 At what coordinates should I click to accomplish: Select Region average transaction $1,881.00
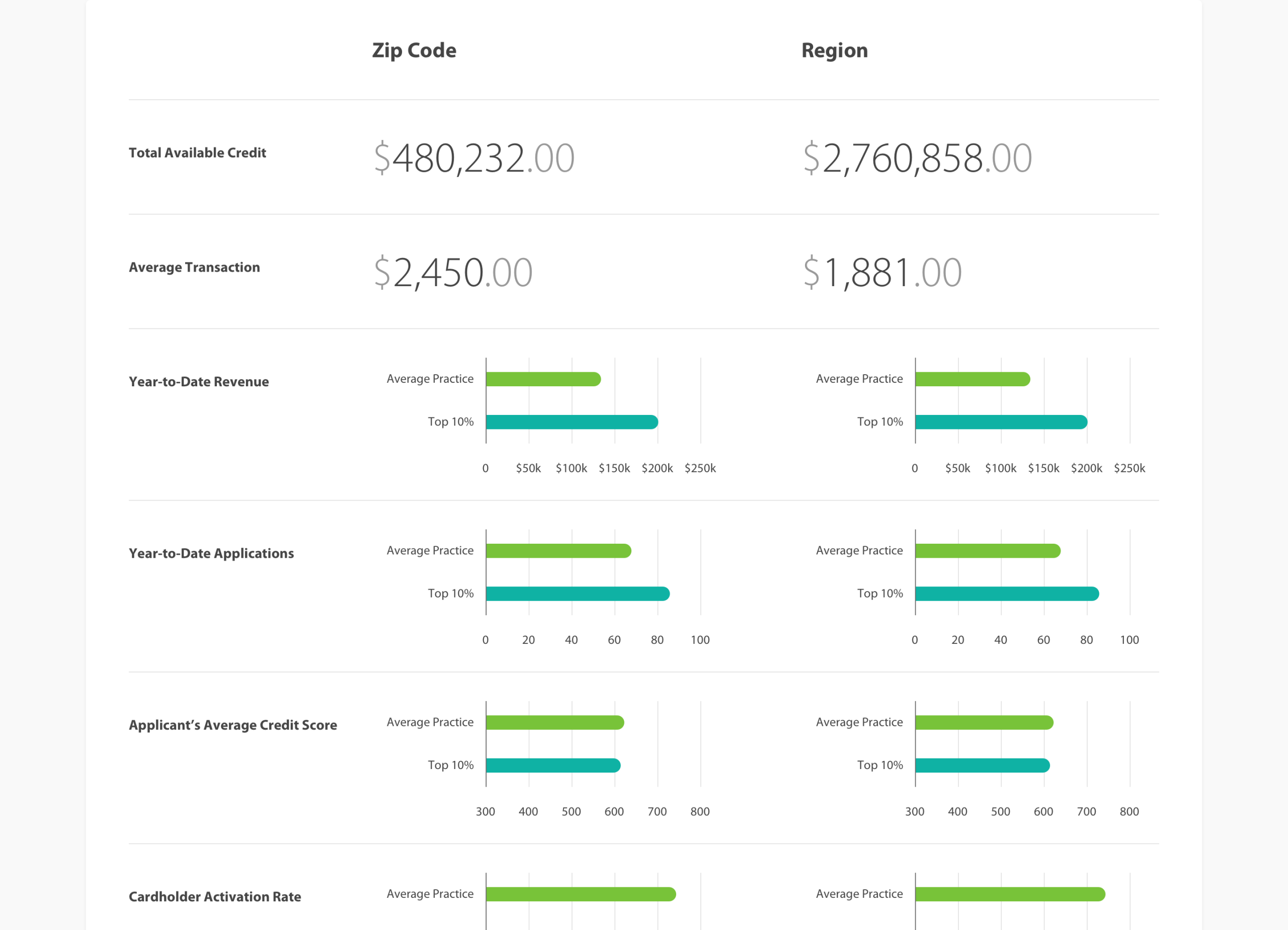point(882,273)
